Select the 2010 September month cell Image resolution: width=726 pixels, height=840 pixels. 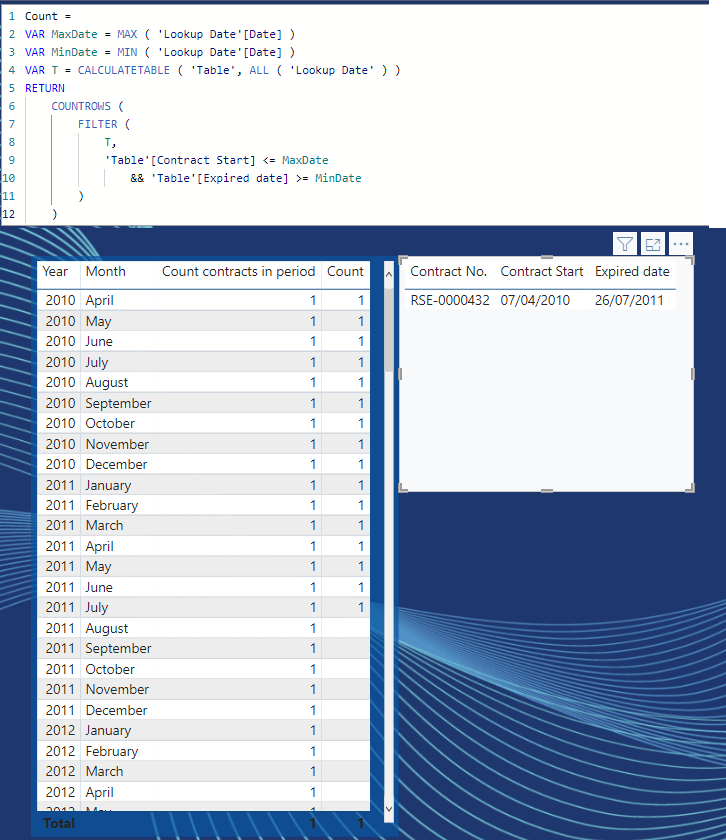[118, 403]
